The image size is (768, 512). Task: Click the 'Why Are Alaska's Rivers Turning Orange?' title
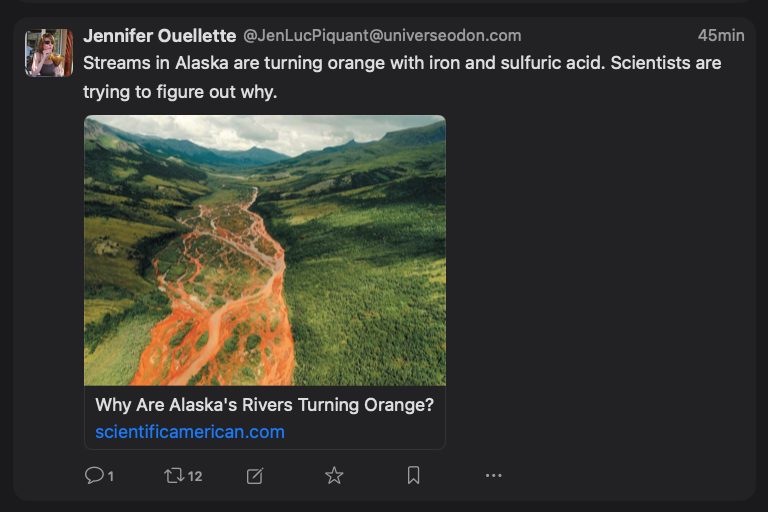[264, 405]
